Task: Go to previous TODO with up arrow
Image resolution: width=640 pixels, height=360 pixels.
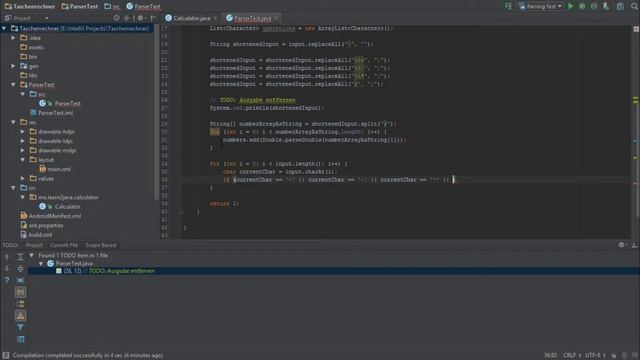Action: pos(7,257)
